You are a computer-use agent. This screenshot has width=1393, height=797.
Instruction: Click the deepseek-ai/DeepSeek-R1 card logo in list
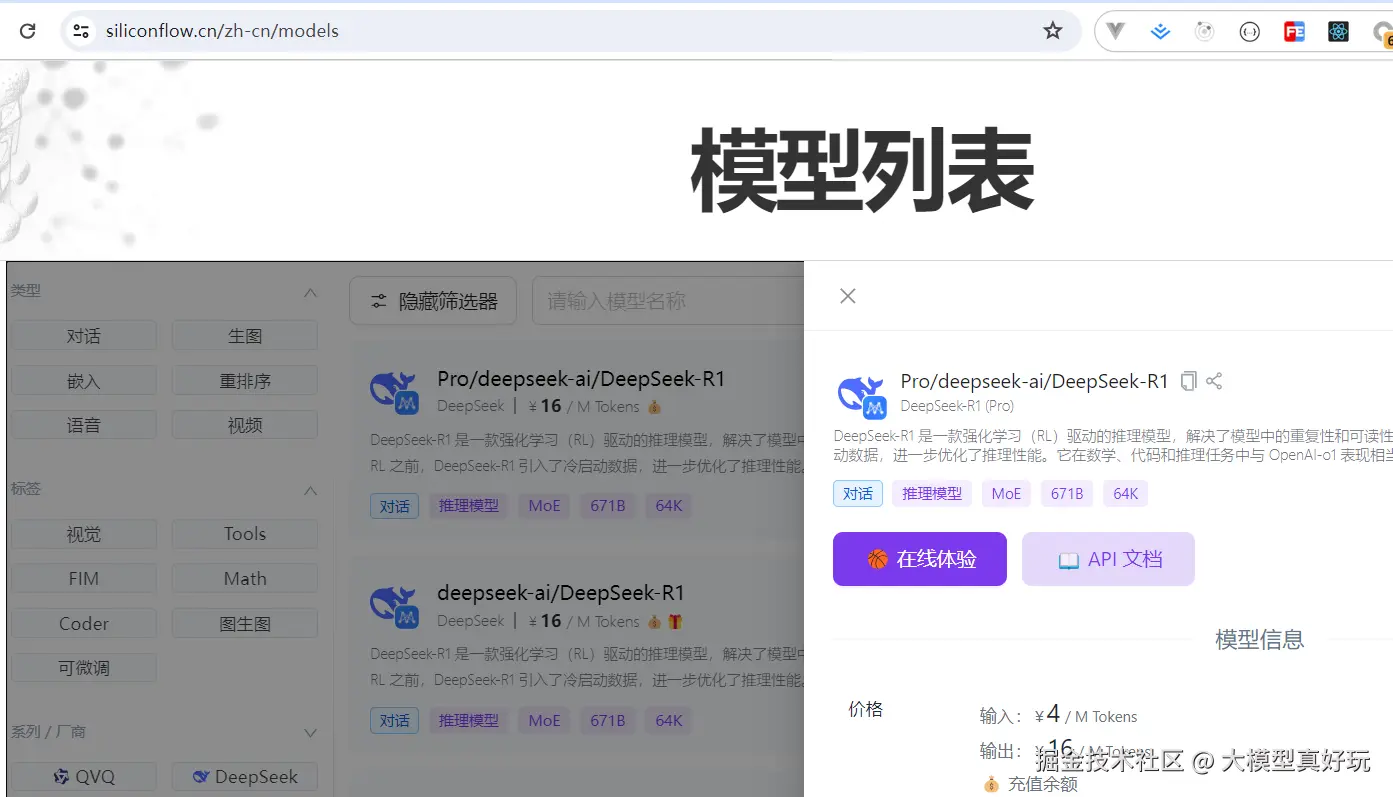click(394, 606)
